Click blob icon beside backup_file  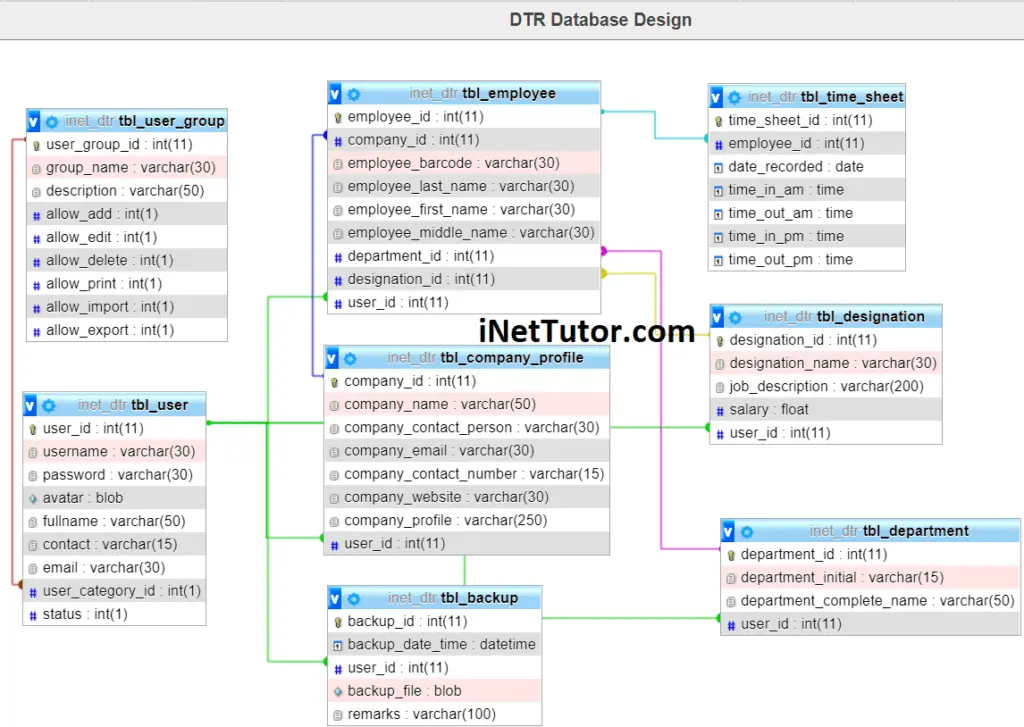coord(338,691)
